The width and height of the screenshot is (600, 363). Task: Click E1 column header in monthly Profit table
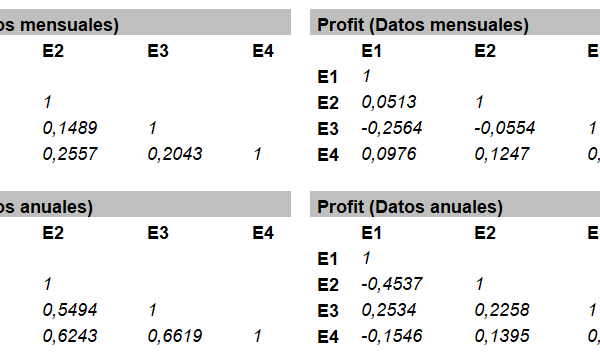(372, 51)
